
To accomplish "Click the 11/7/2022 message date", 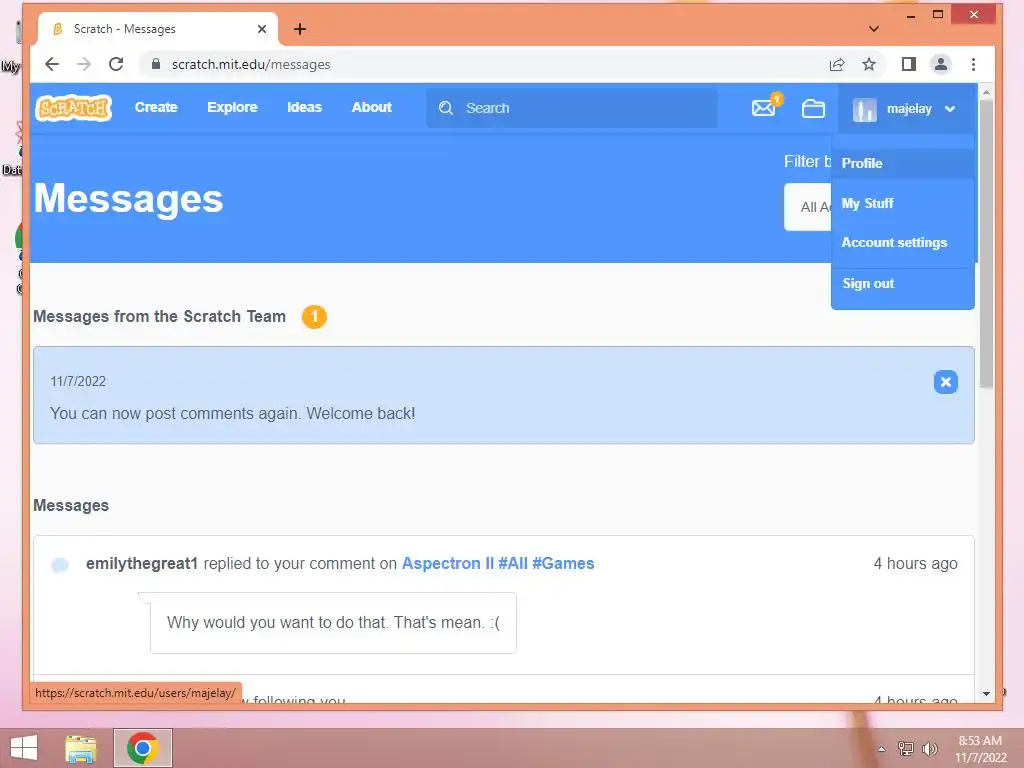I will click(78, 381).
